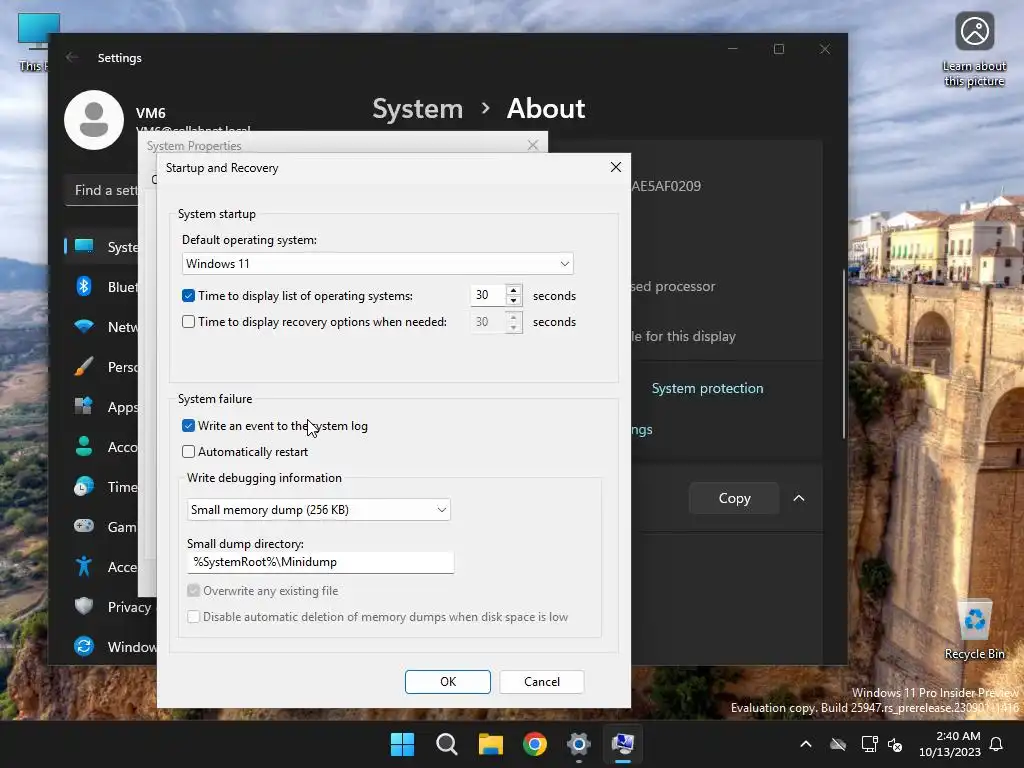The width and height of the screenshot is (1024, 768).
Task: Open Windows Update via the refresh icon
Action: click(x=84, y=647)
